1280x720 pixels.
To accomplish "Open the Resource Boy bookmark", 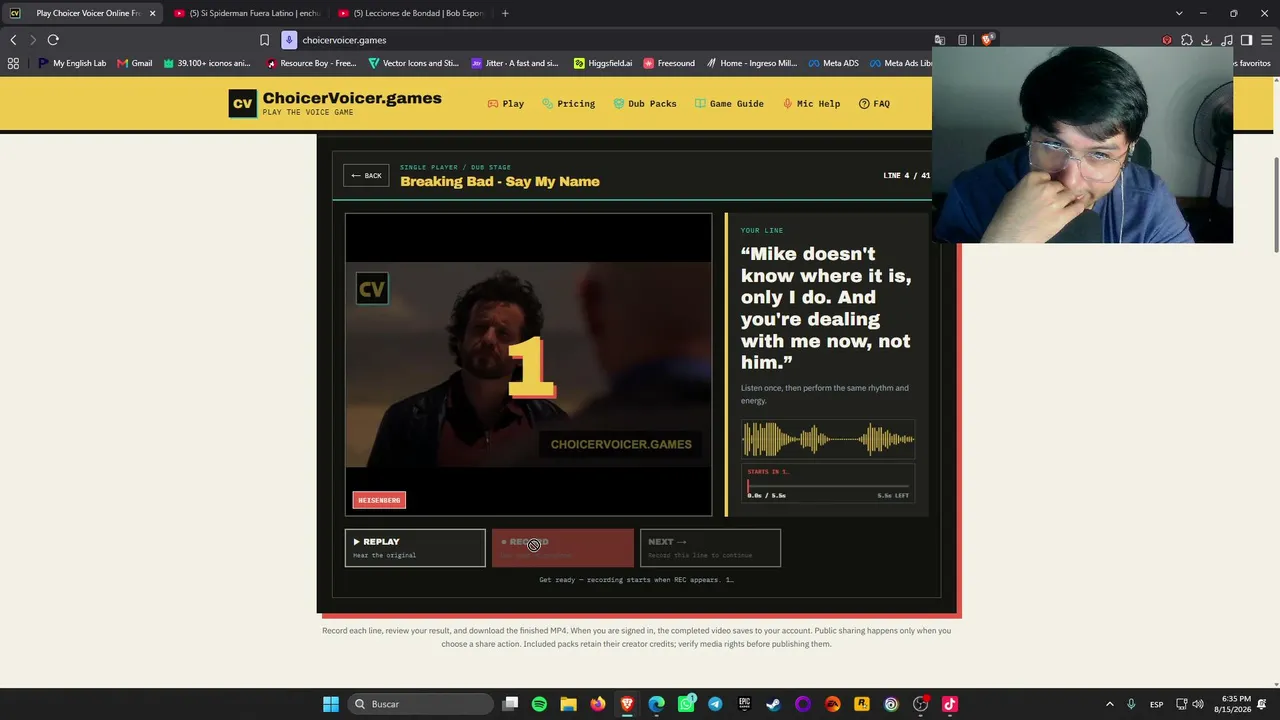I will (312, 63).
